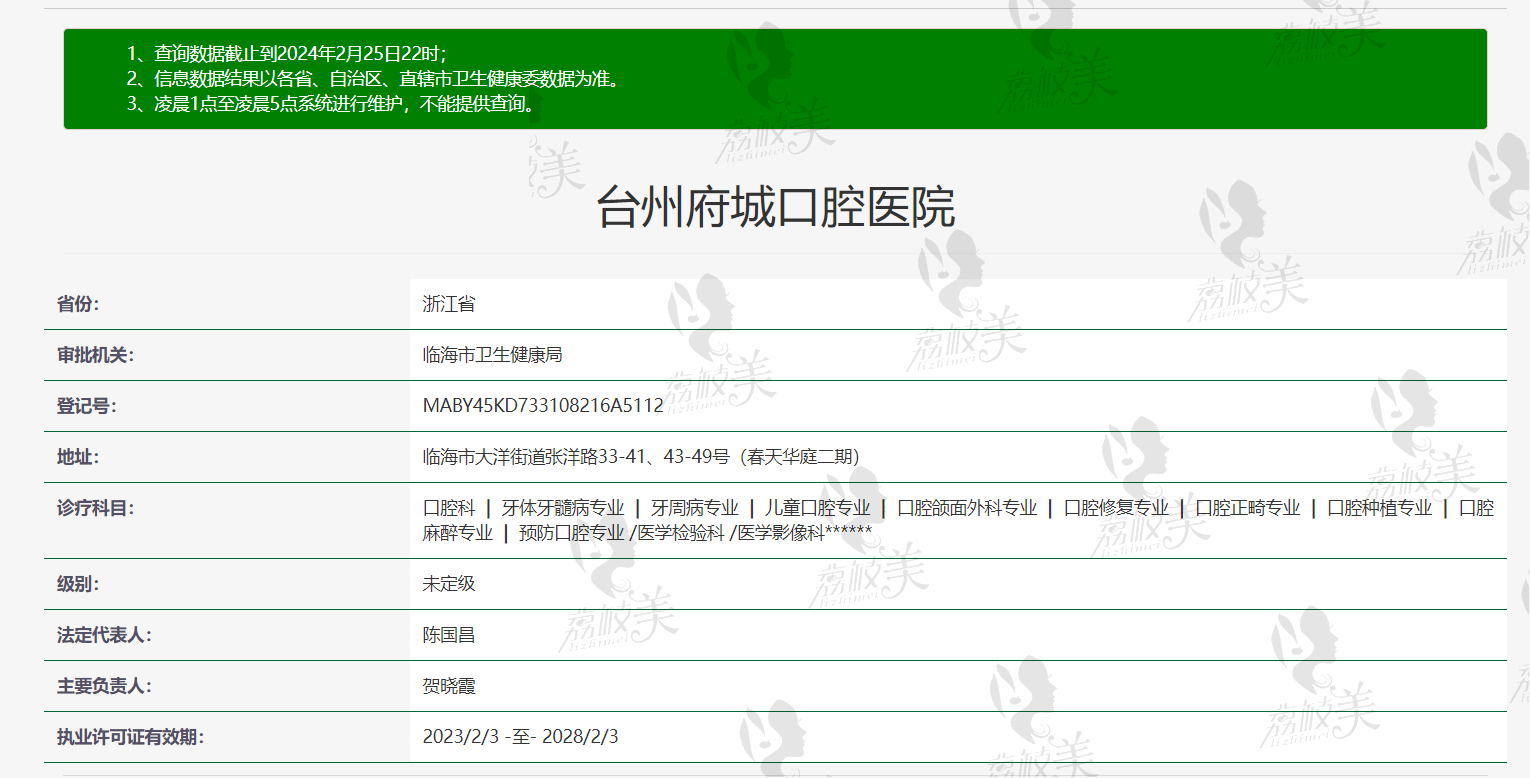The width and height of the screenshot is (1530, 778).
Task: Click 口腔科 in the department list
Action: point(449,508)
